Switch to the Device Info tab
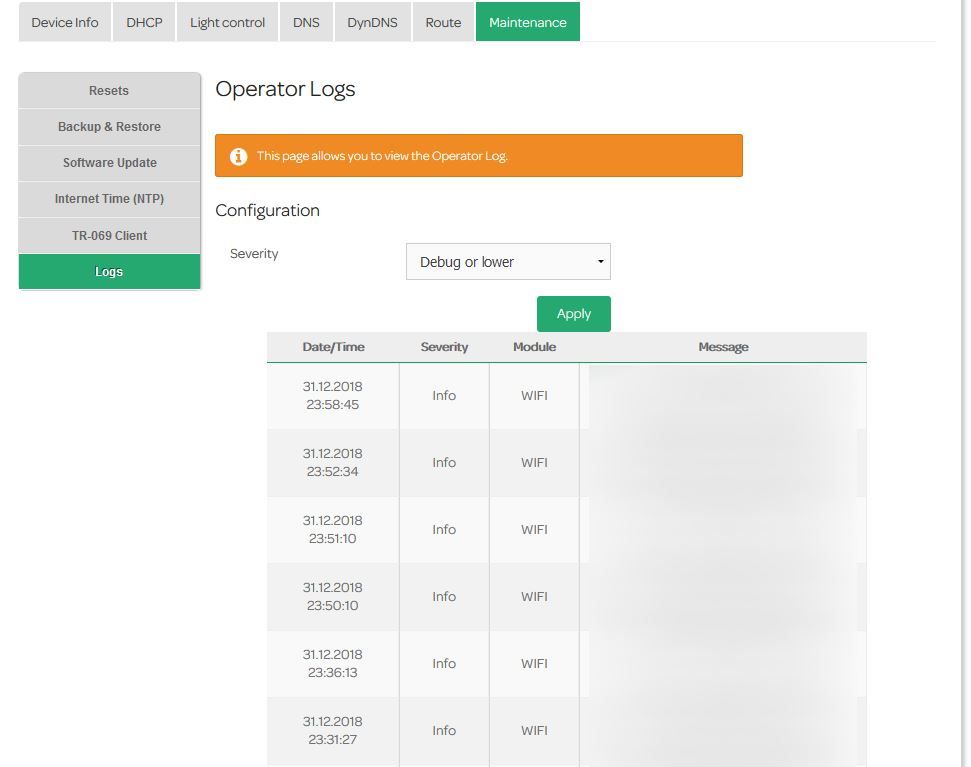This screenshot has height=767, width=971. [x=65, y=22]
